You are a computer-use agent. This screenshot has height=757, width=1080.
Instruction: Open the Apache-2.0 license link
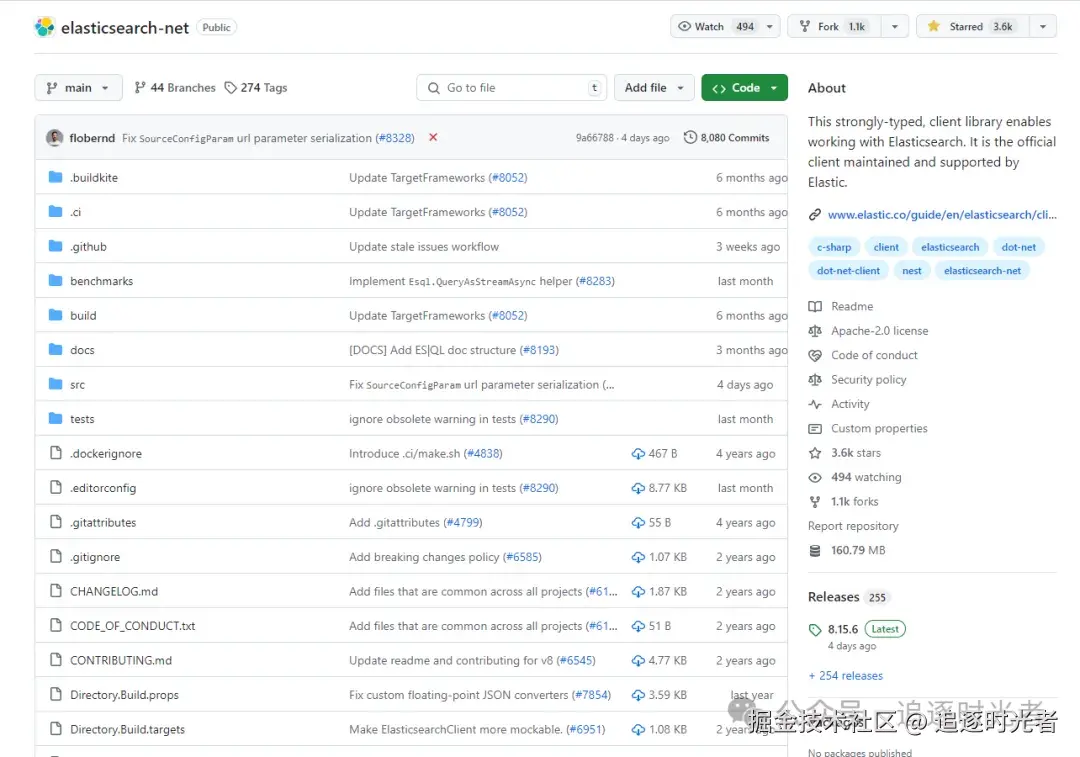point(880,331)
